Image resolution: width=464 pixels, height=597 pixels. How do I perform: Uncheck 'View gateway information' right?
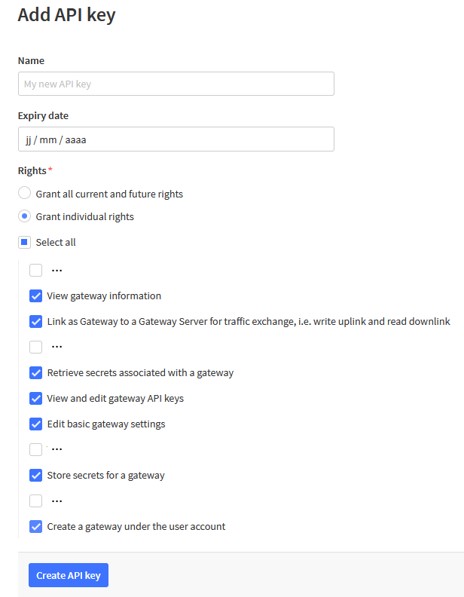pos(36,296)
